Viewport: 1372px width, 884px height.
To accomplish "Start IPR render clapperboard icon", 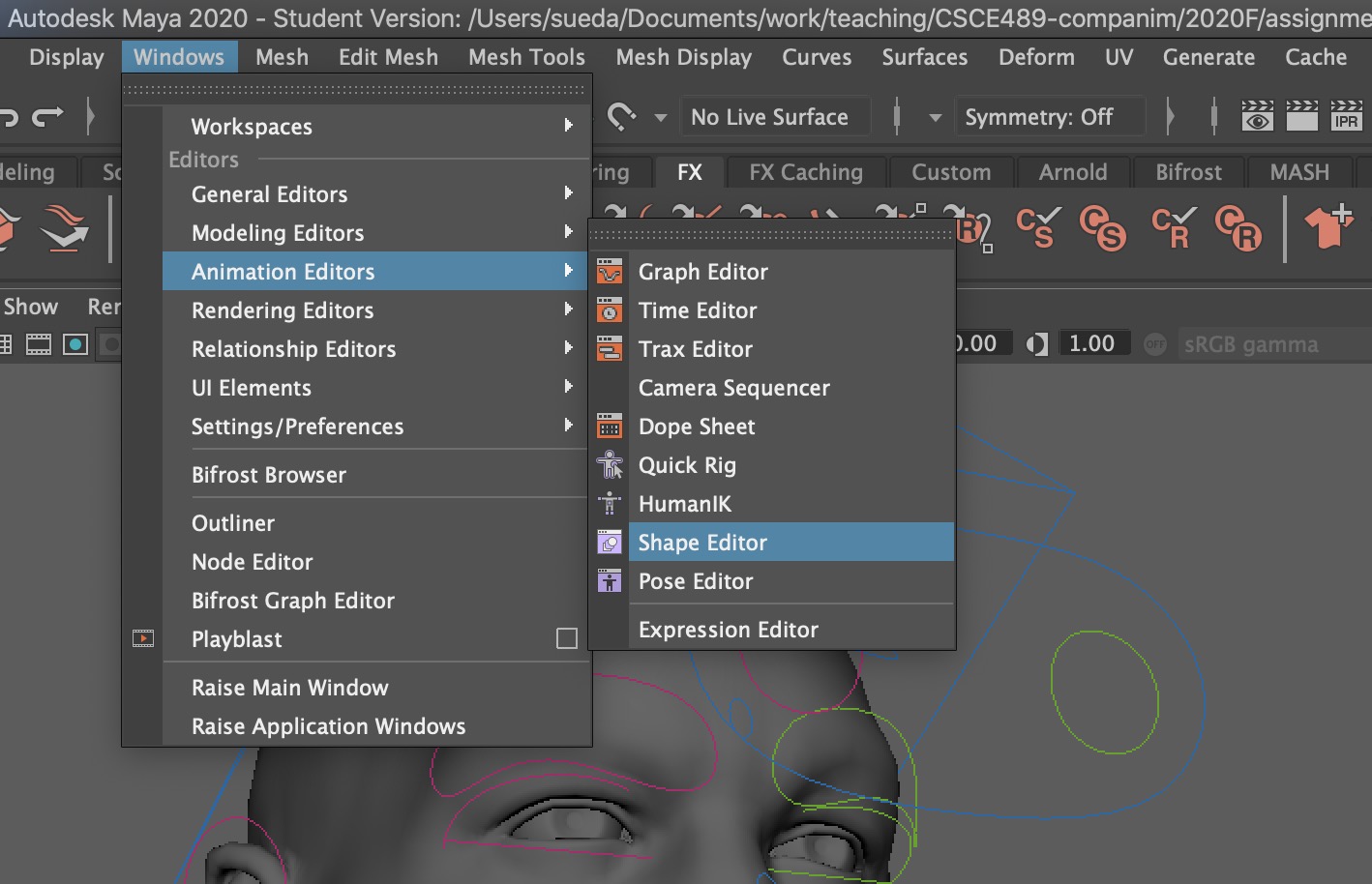I will [1346, 116].
